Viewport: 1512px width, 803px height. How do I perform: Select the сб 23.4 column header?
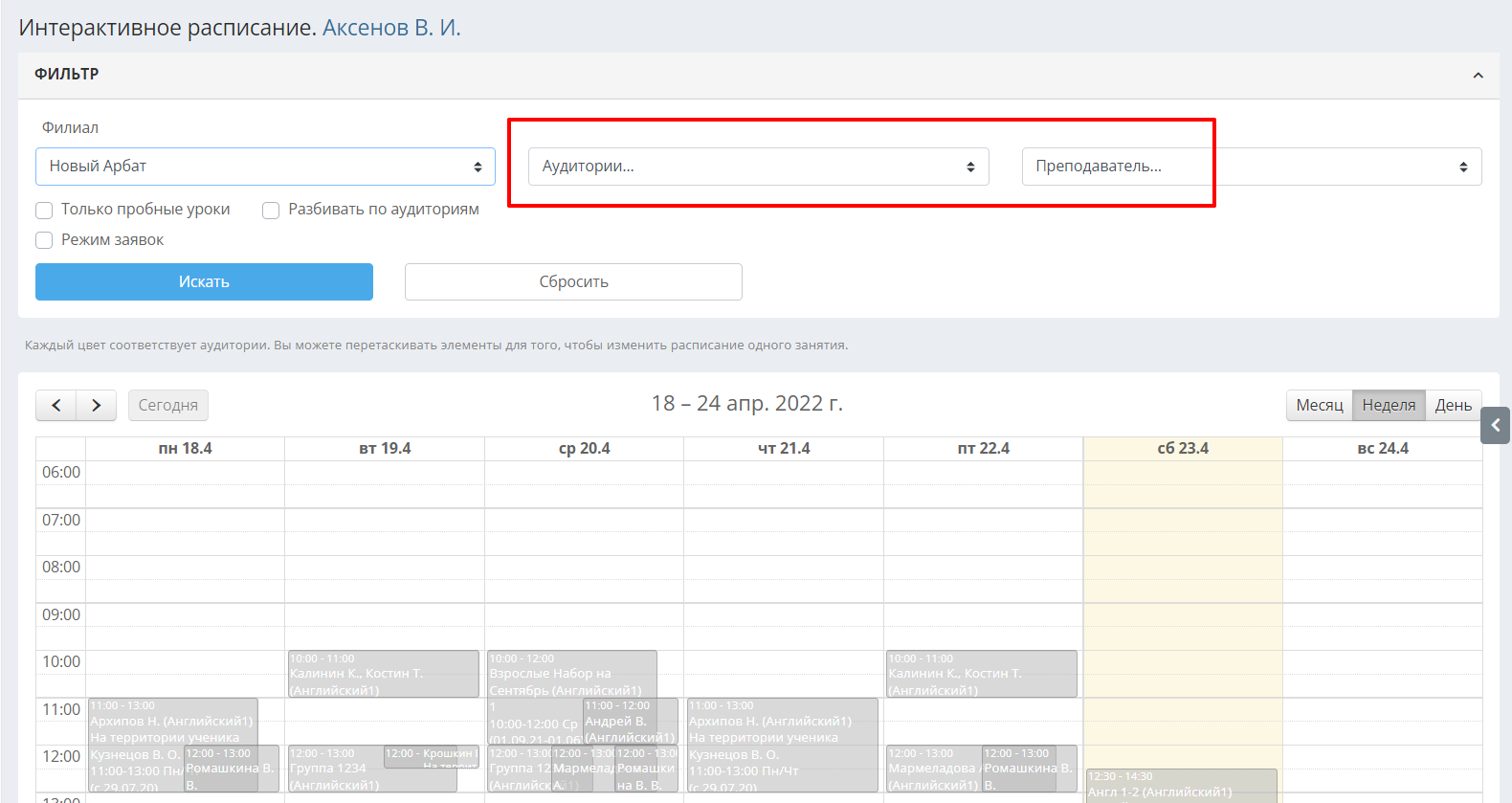pyautogui.click(x=1183, y=448)
